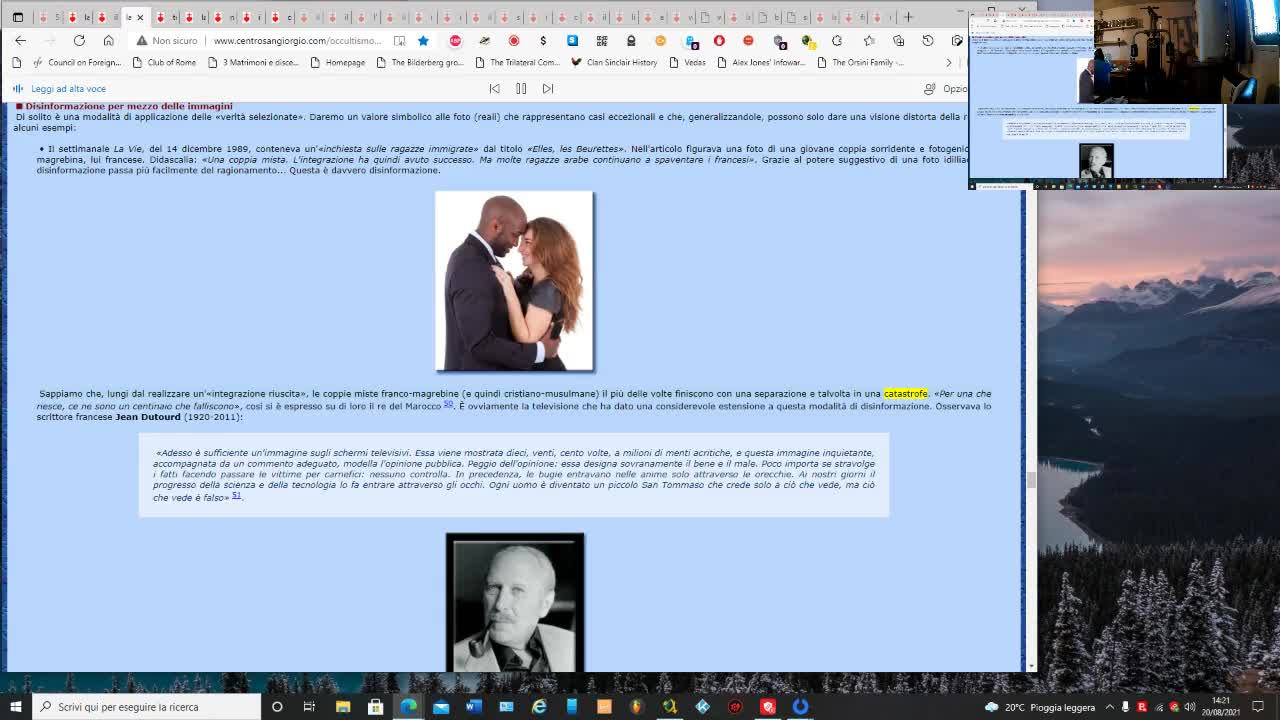Open Alex Jones' Infowar bookmark

click(x=761, y=62)
